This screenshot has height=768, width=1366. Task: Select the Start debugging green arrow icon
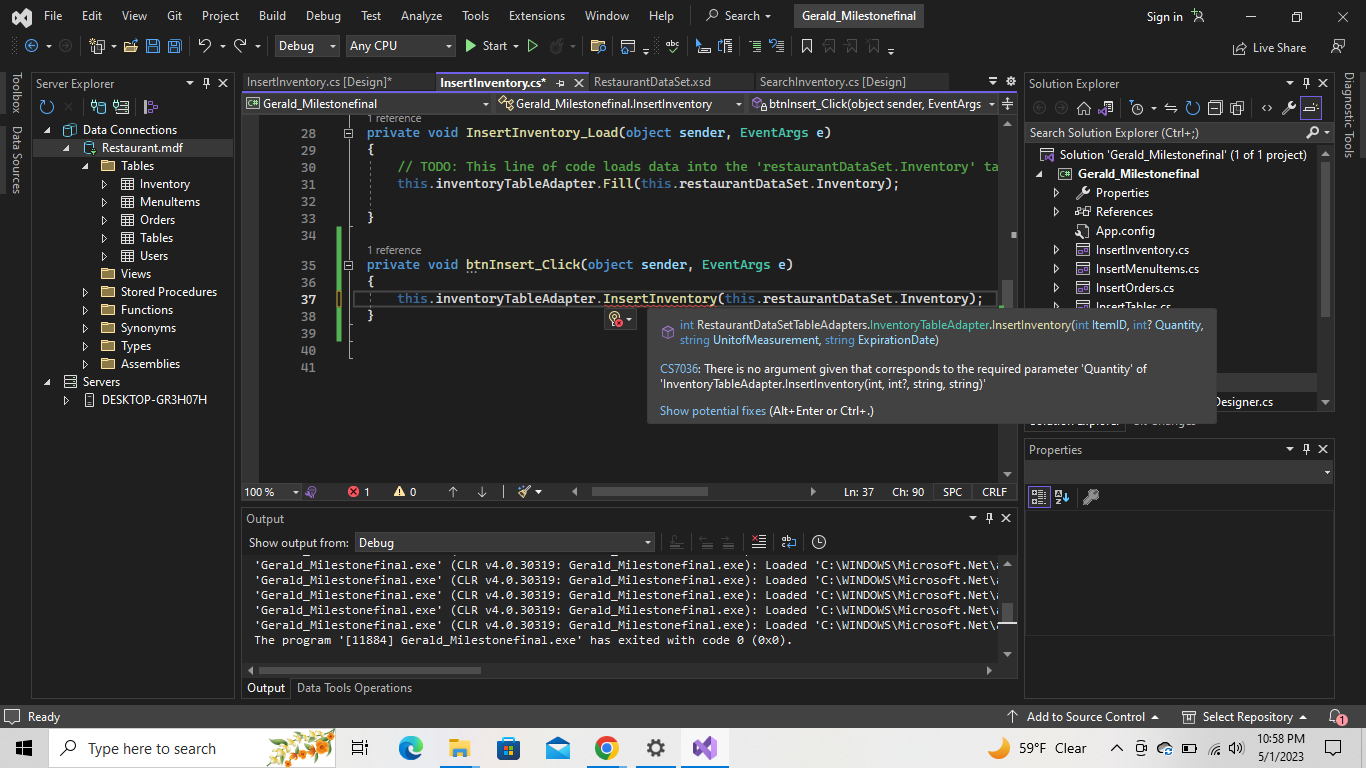point(469,46)
